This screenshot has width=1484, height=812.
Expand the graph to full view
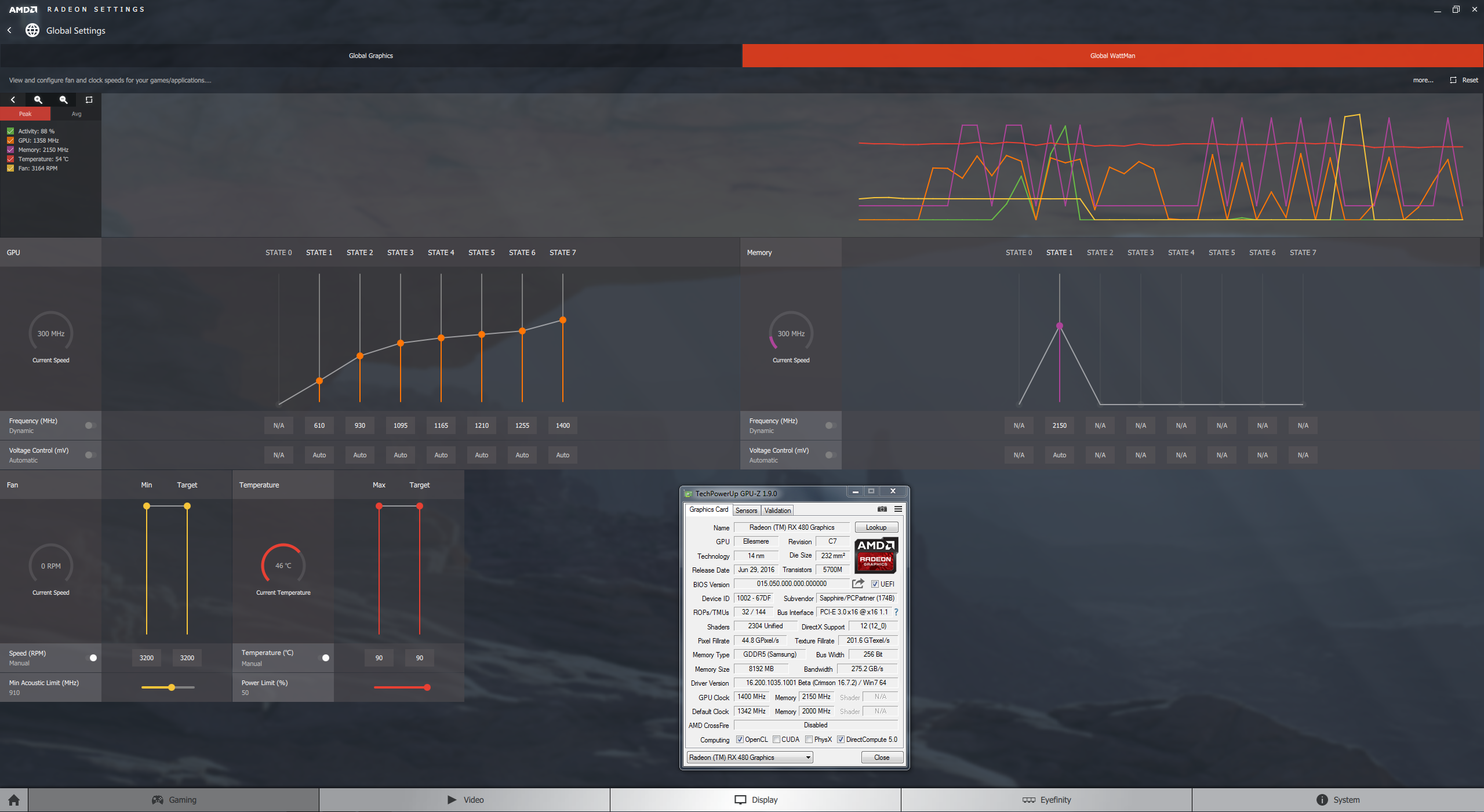(x=89, y=100)
